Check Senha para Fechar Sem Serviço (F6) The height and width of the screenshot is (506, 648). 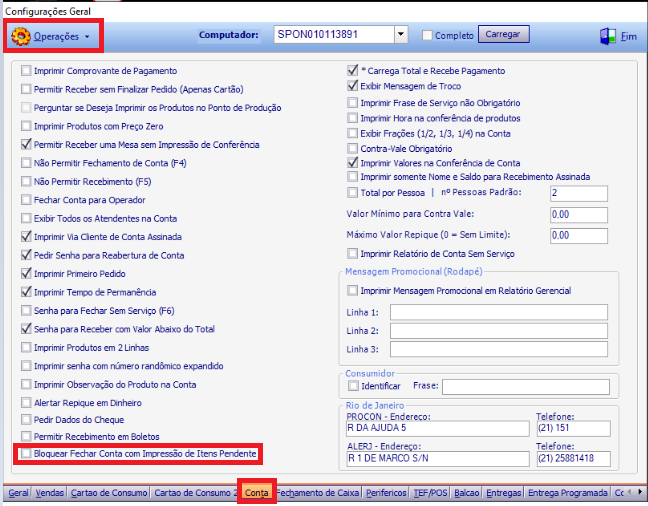pos(26,310)
